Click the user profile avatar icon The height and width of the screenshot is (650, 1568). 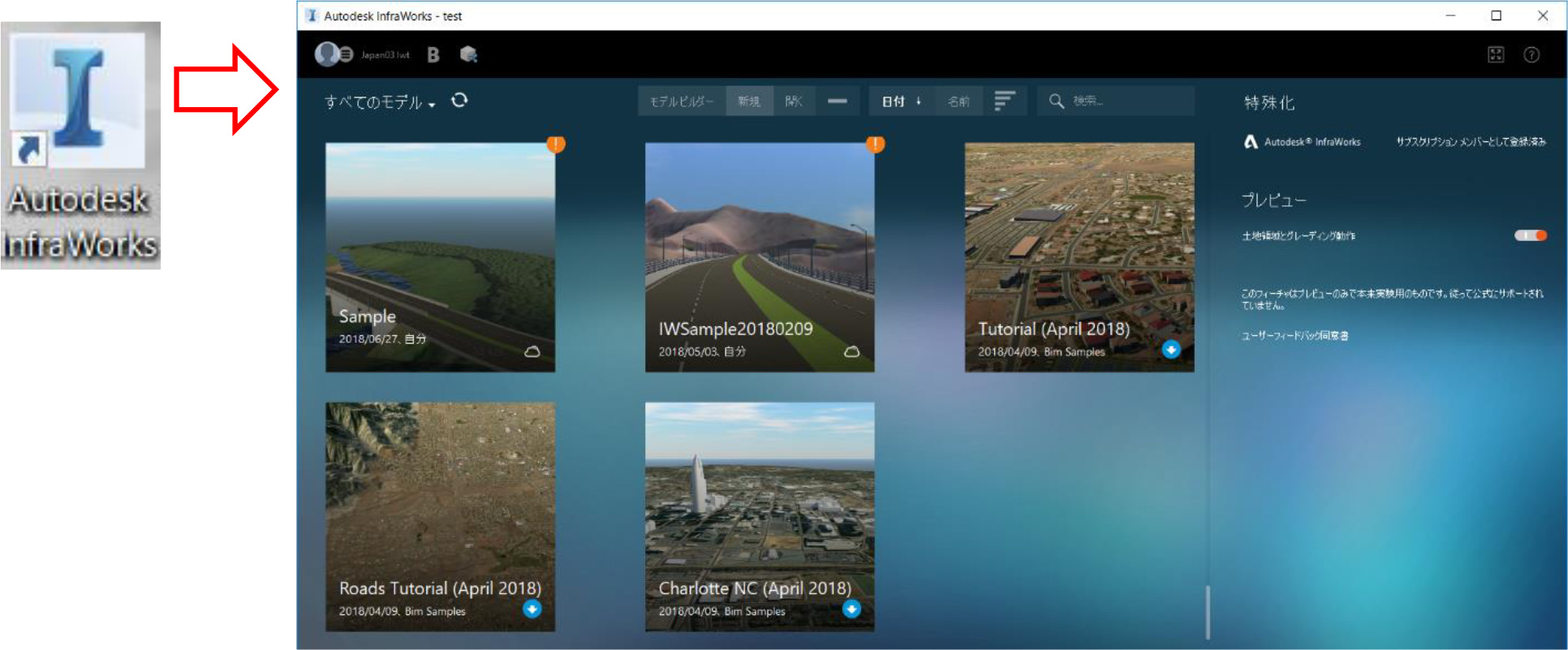tap(328, 54)
